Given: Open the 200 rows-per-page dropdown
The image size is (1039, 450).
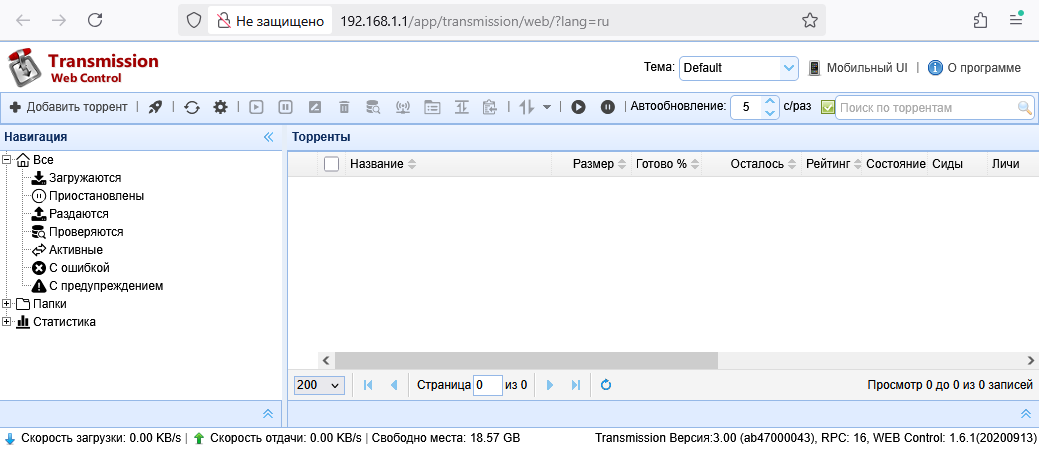Looking at the screenshot, I should [319, 385].
